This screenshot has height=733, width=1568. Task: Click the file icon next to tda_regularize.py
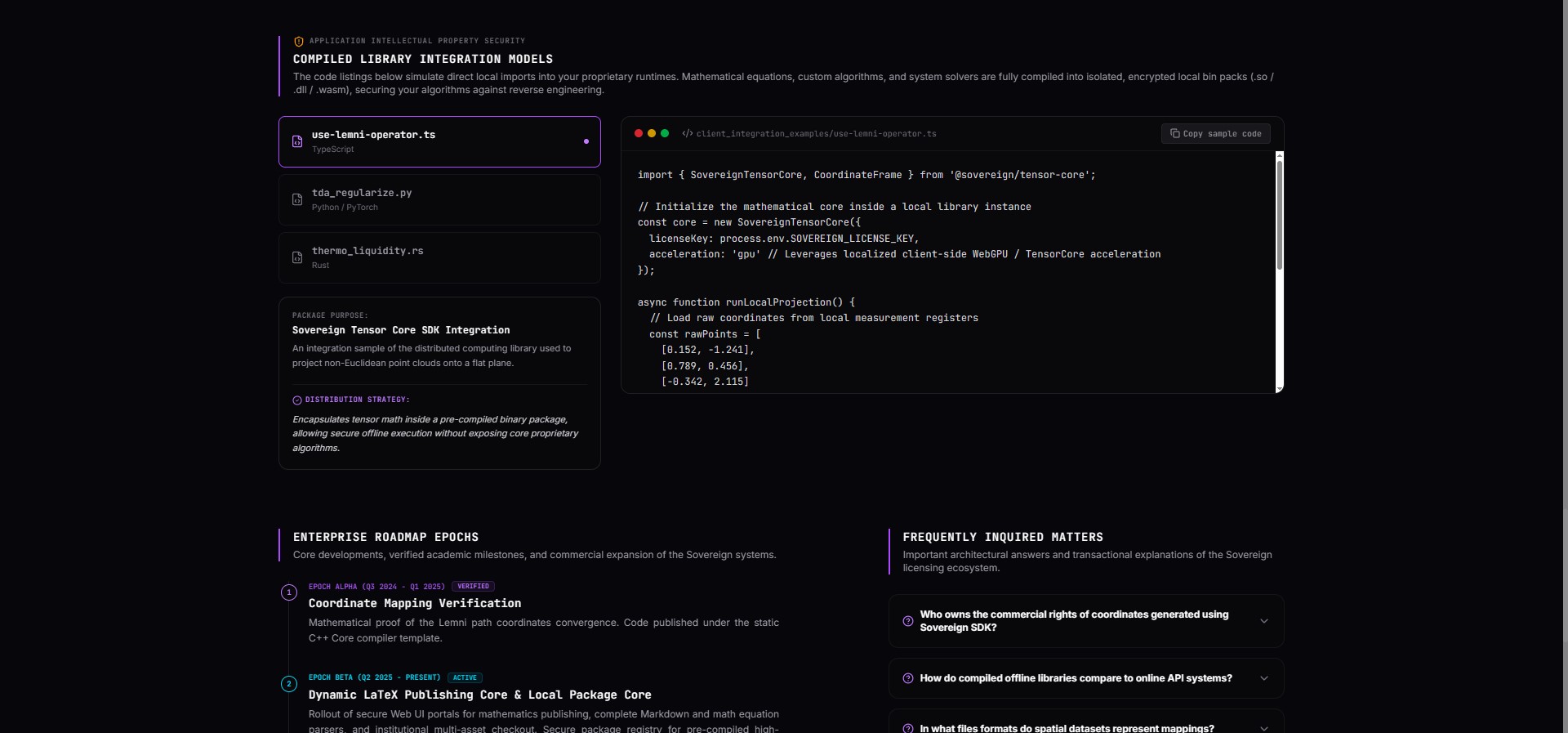point(297,199)
